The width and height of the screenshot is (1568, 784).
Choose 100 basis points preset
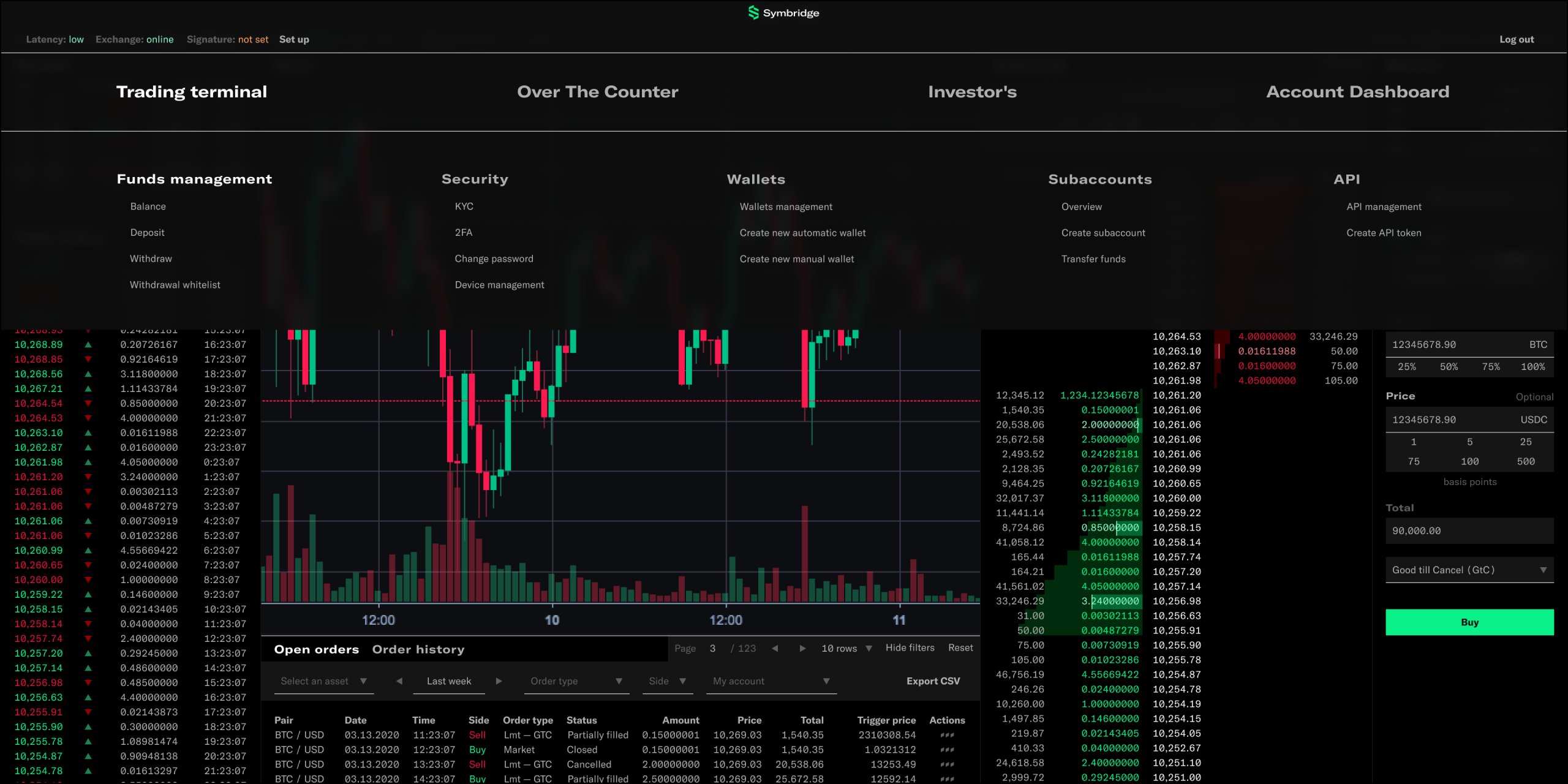1469,462
